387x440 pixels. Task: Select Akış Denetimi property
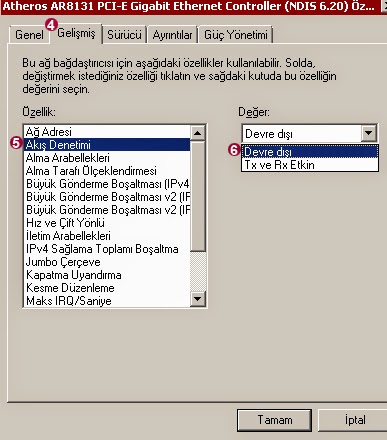pos(107,145)
